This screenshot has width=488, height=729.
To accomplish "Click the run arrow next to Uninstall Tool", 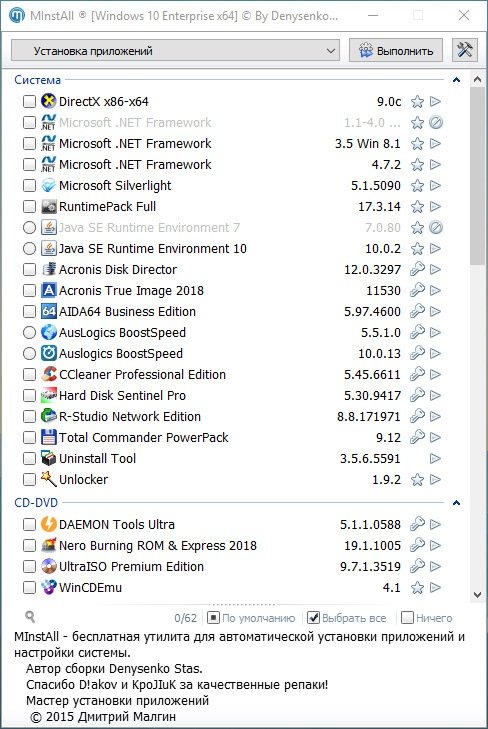I will (x=435, y=458).
